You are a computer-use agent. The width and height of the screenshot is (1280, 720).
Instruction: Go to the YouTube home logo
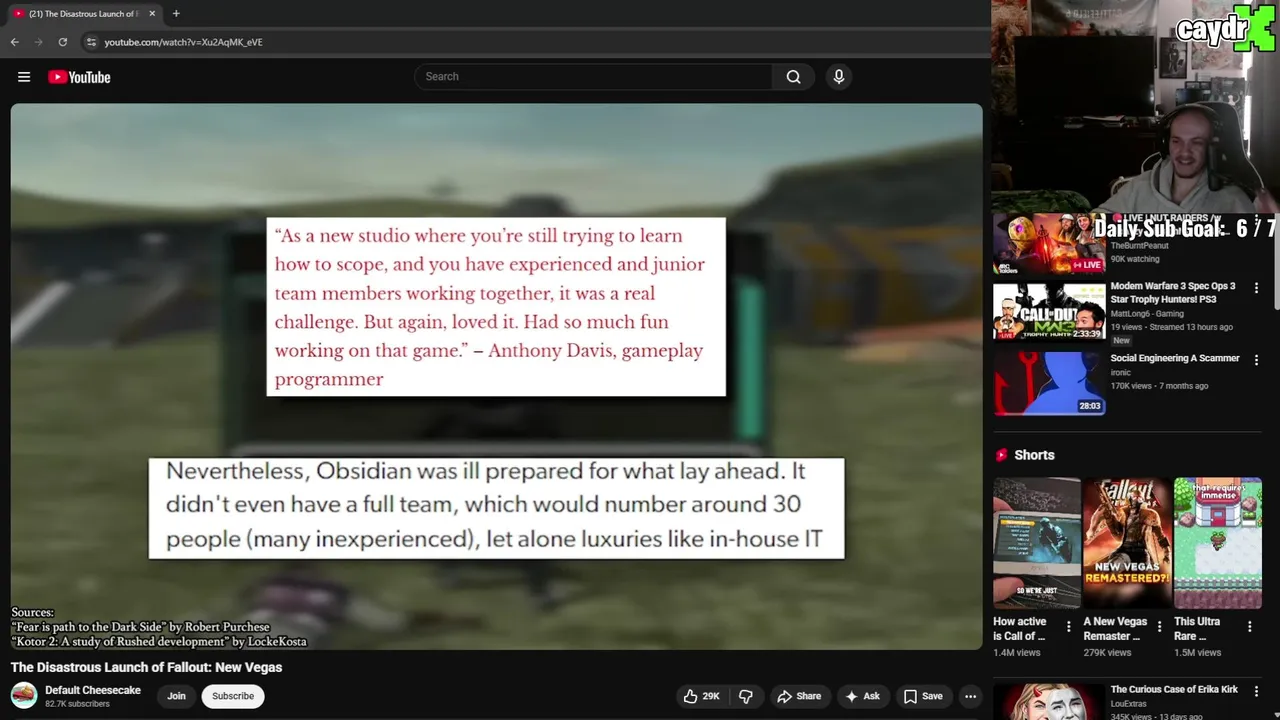79,77
